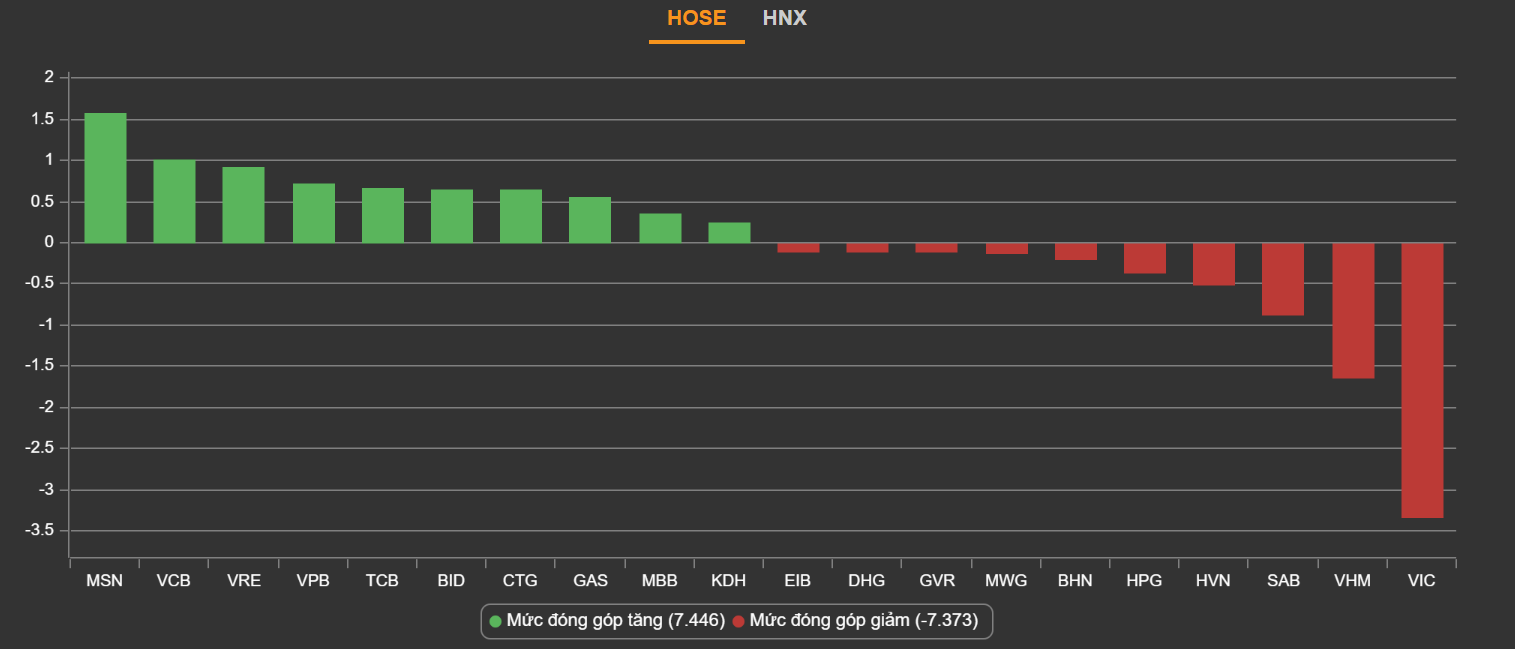Viewport: 1515px width, 649px height.
Task: Click the VRE green bar
Action: (243, 205)
